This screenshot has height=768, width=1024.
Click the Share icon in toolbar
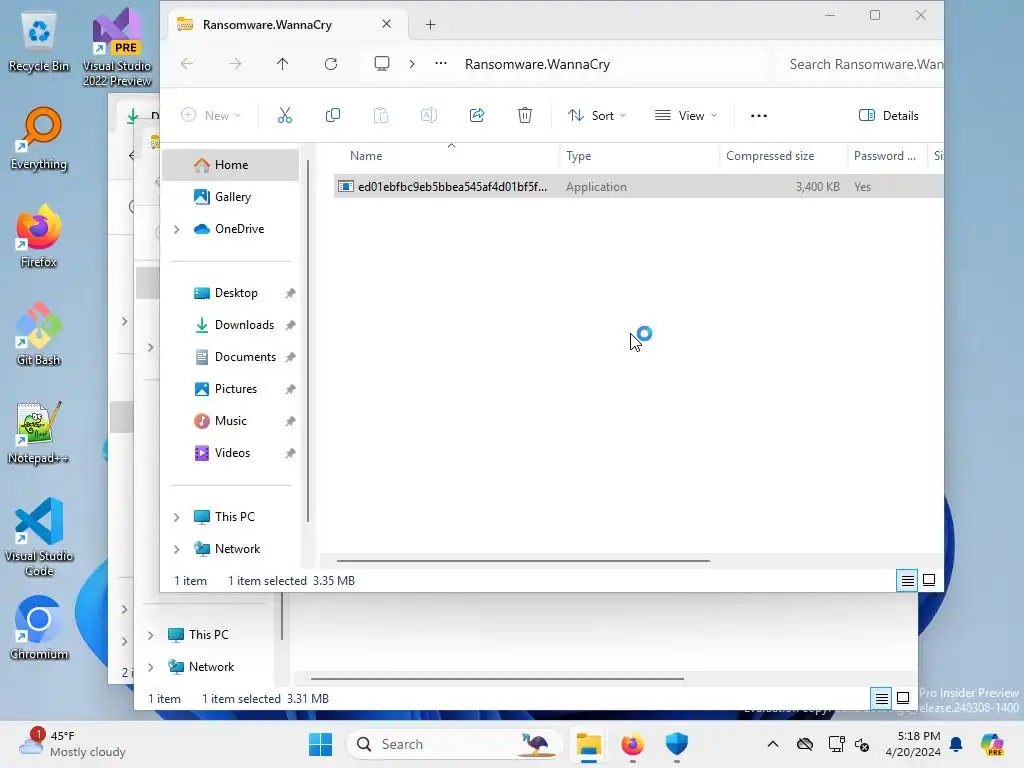click(x=477, y=116)
